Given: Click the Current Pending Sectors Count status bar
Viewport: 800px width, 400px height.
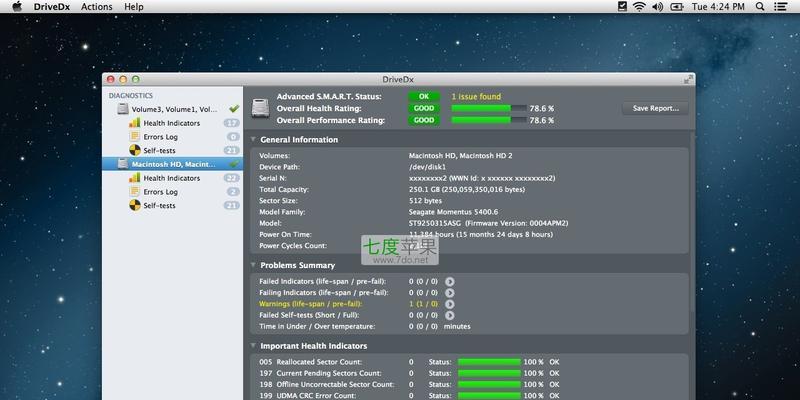Looking at the screenshot, I should 489,373.
